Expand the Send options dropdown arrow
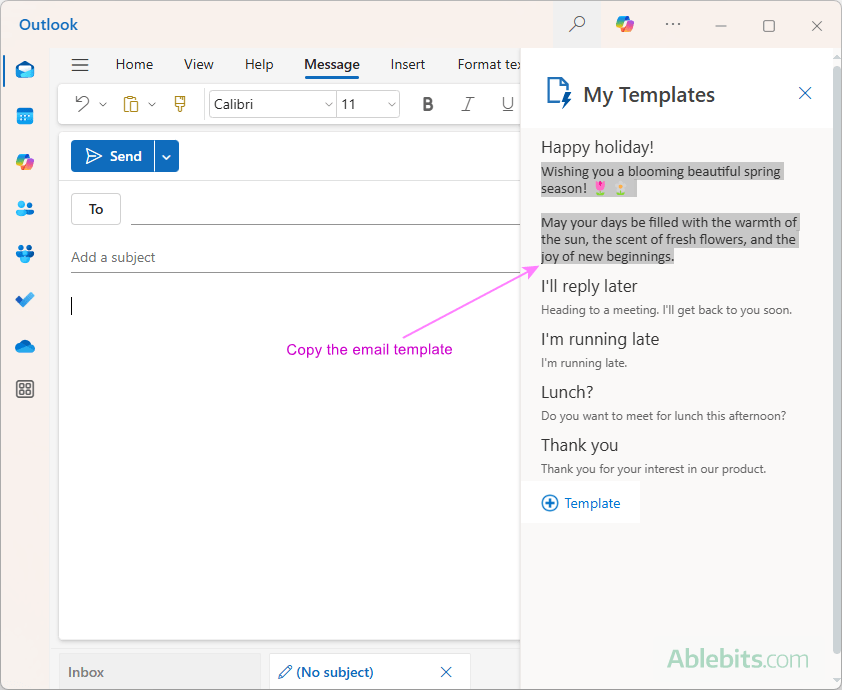 166,156
